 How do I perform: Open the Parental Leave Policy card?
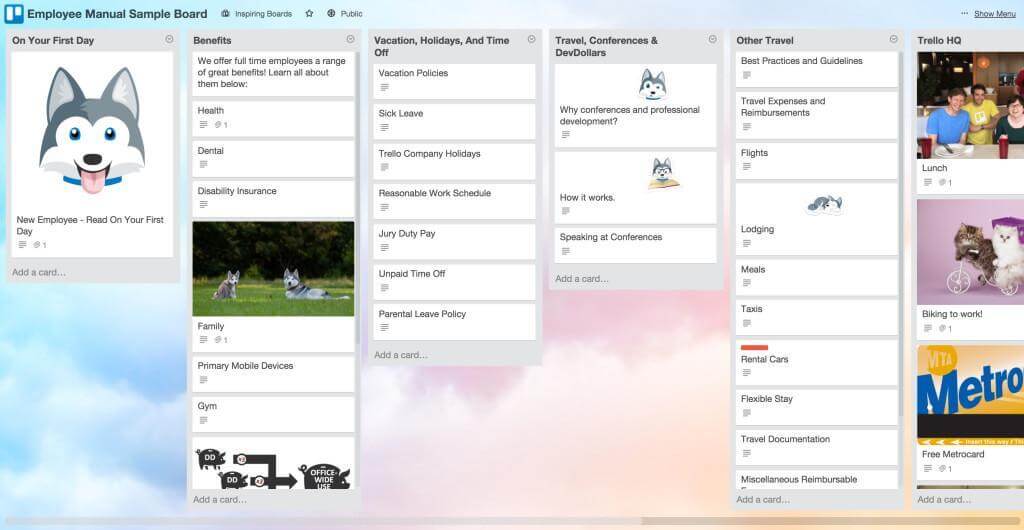tap(454, 322)
